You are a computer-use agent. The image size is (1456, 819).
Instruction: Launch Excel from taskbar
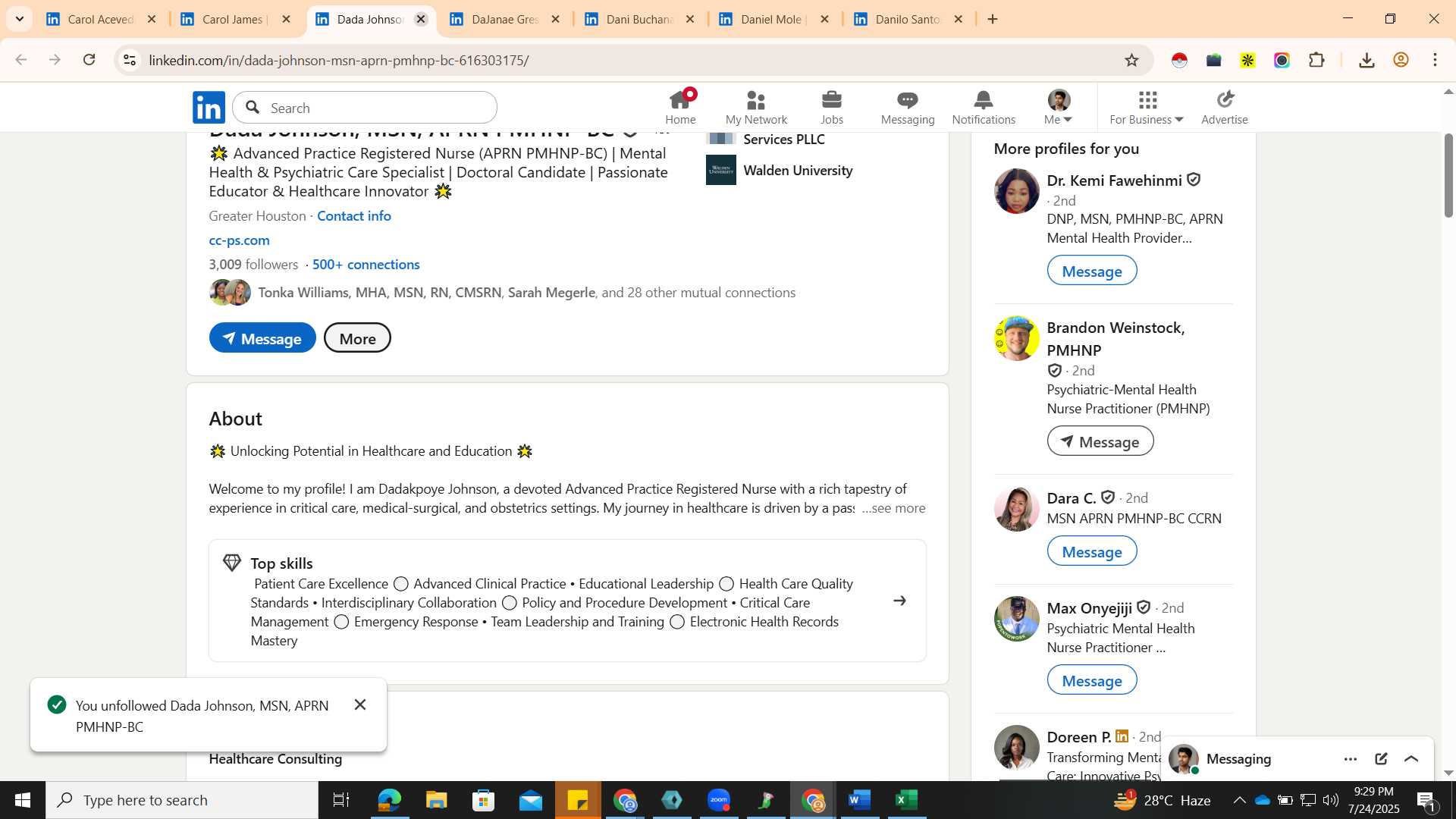point(906,800)
